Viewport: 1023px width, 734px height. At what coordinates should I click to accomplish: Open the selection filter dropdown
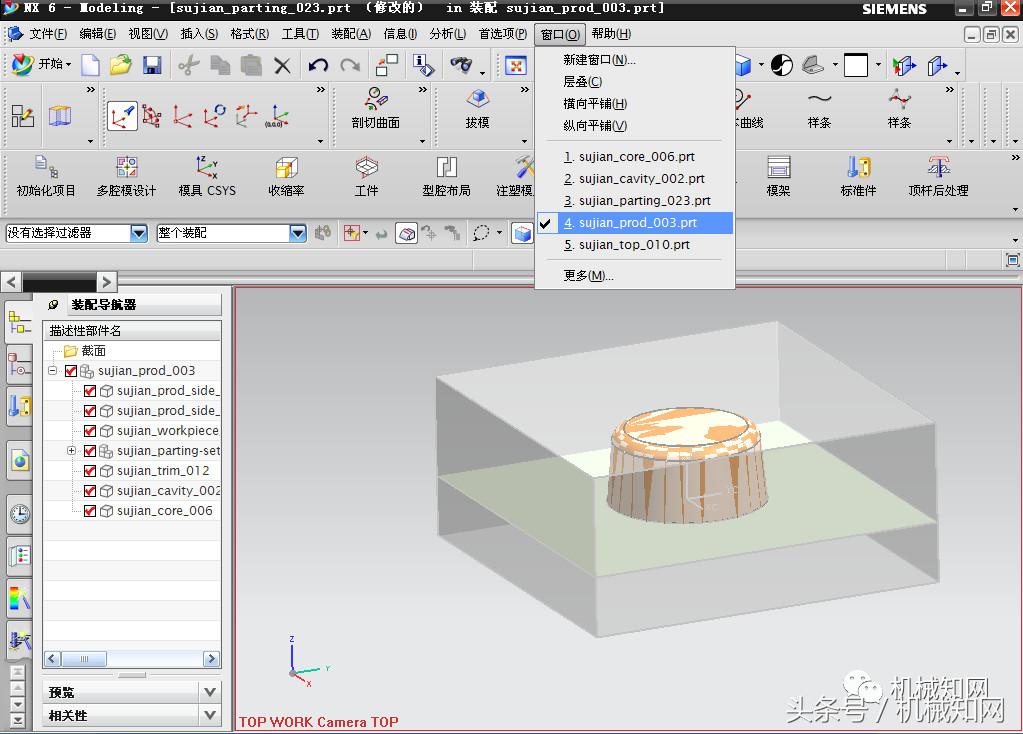tap(139, 233)
